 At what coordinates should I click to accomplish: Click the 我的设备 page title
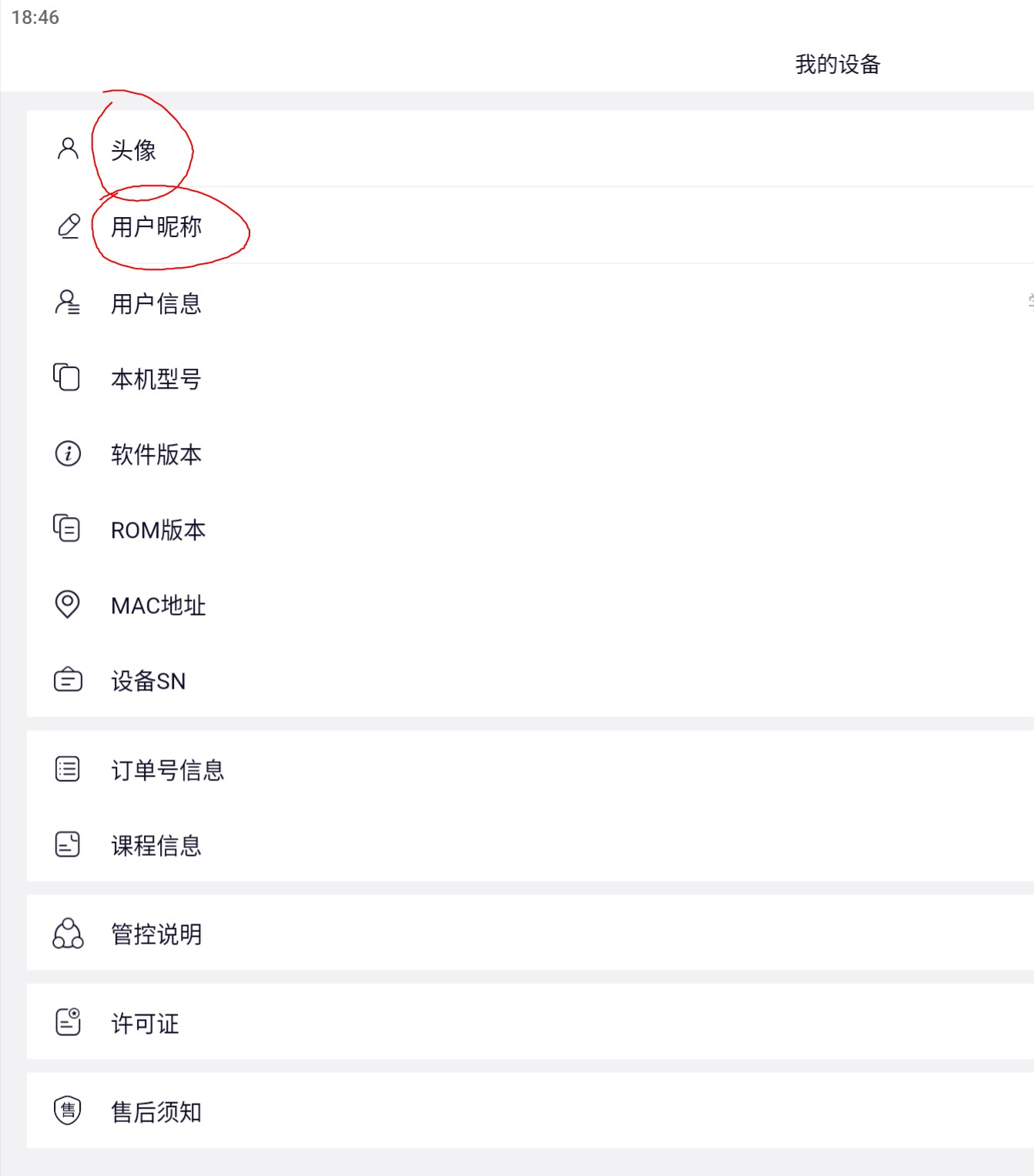[838, 64]
